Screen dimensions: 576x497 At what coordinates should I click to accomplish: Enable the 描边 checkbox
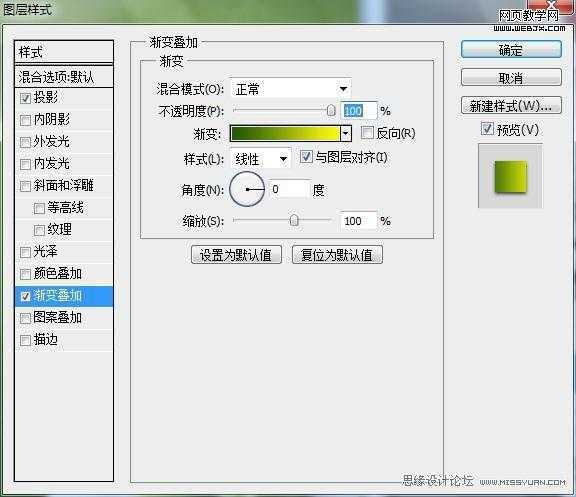tap(25, 340)
